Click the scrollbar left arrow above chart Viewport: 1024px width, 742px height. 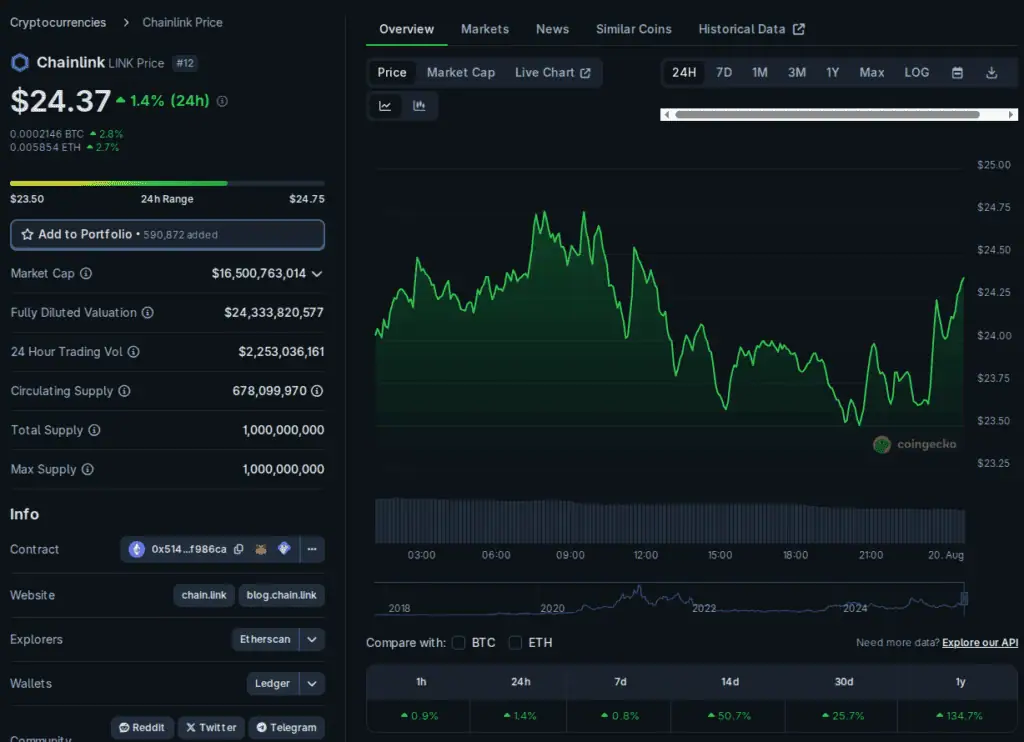666,114
